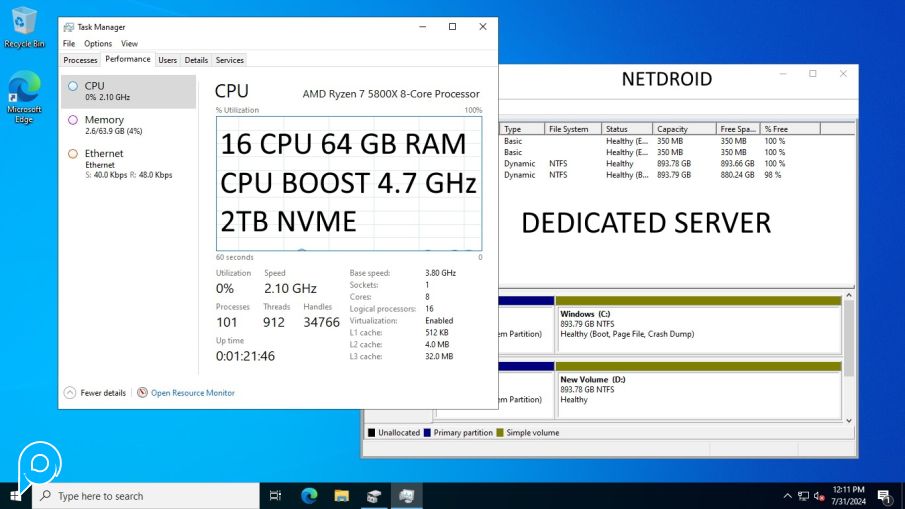Open the Options menu in Task Manager

pos(98,44)
